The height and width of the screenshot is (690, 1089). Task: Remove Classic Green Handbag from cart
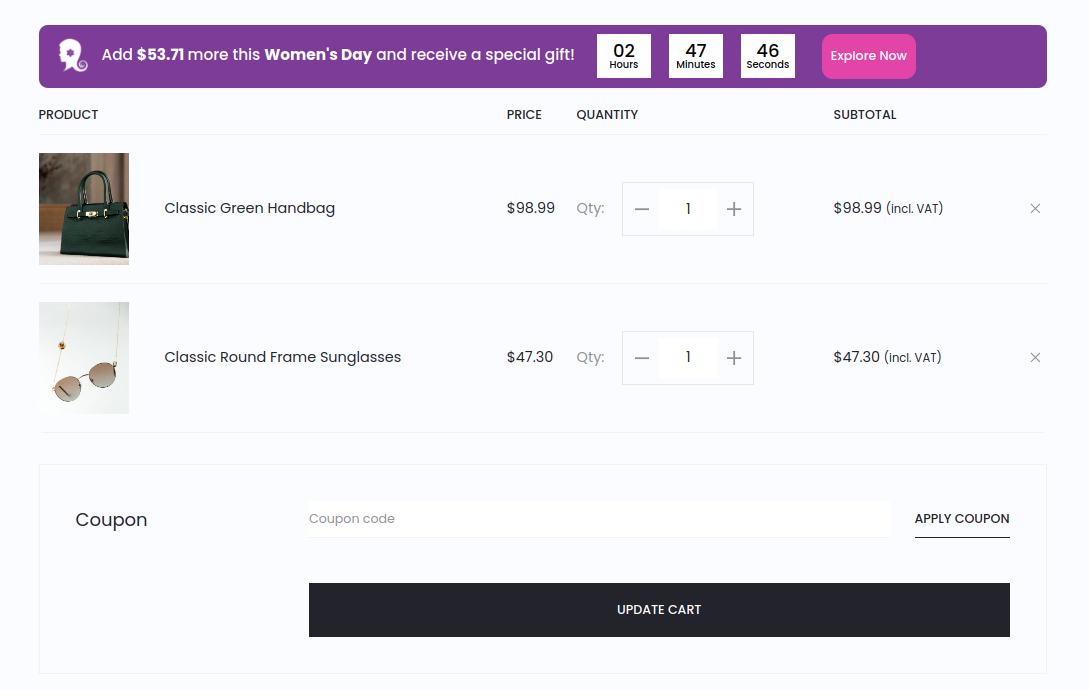click(1035, 209)
